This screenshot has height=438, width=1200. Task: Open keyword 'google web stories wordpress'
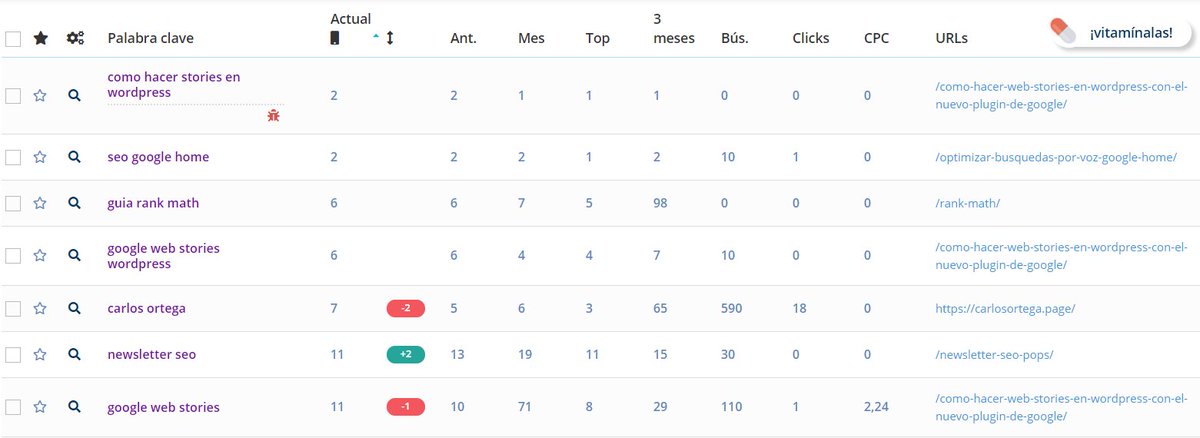point(164,256)
